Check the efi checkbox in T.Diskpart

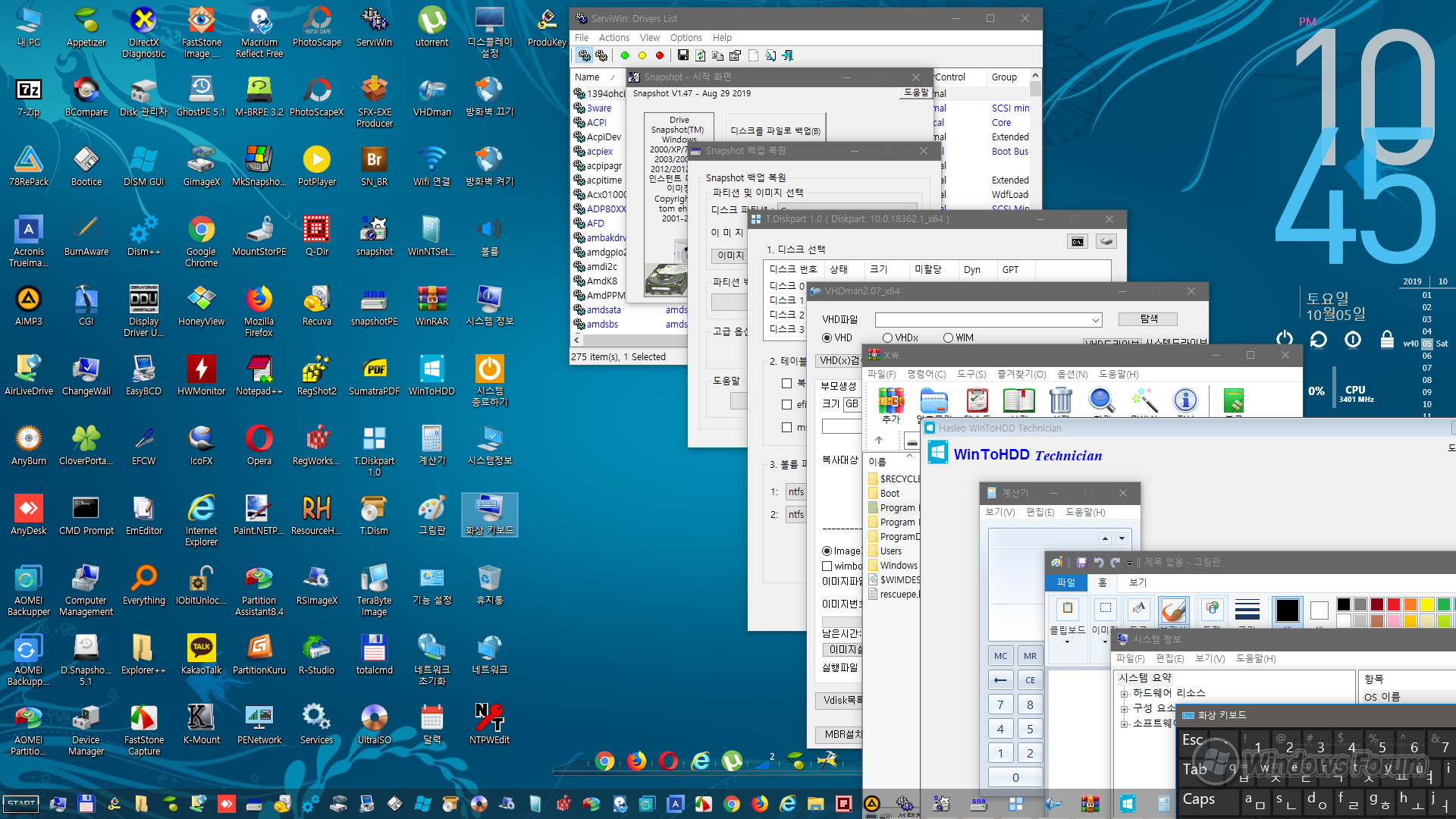(787, 405)
